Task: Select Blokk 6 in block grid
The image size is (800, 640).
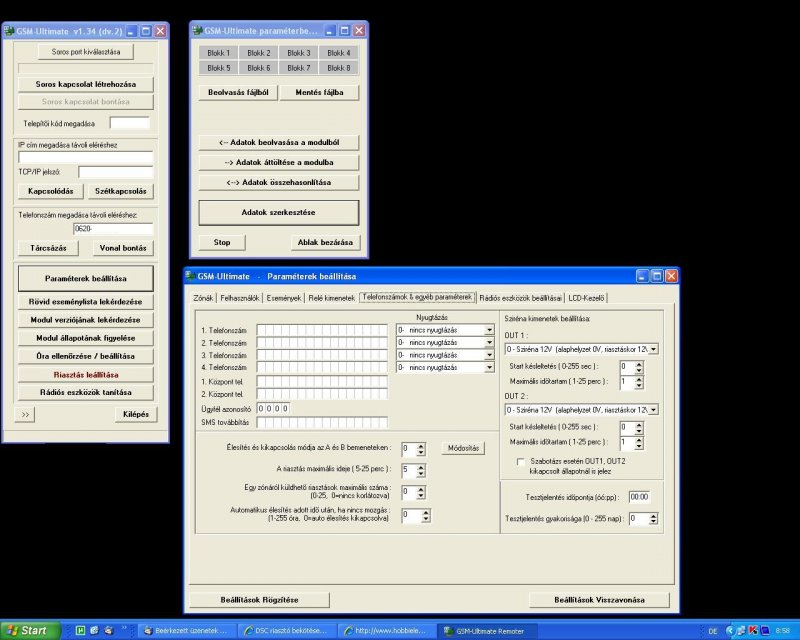Action: [x=259, y=68]
